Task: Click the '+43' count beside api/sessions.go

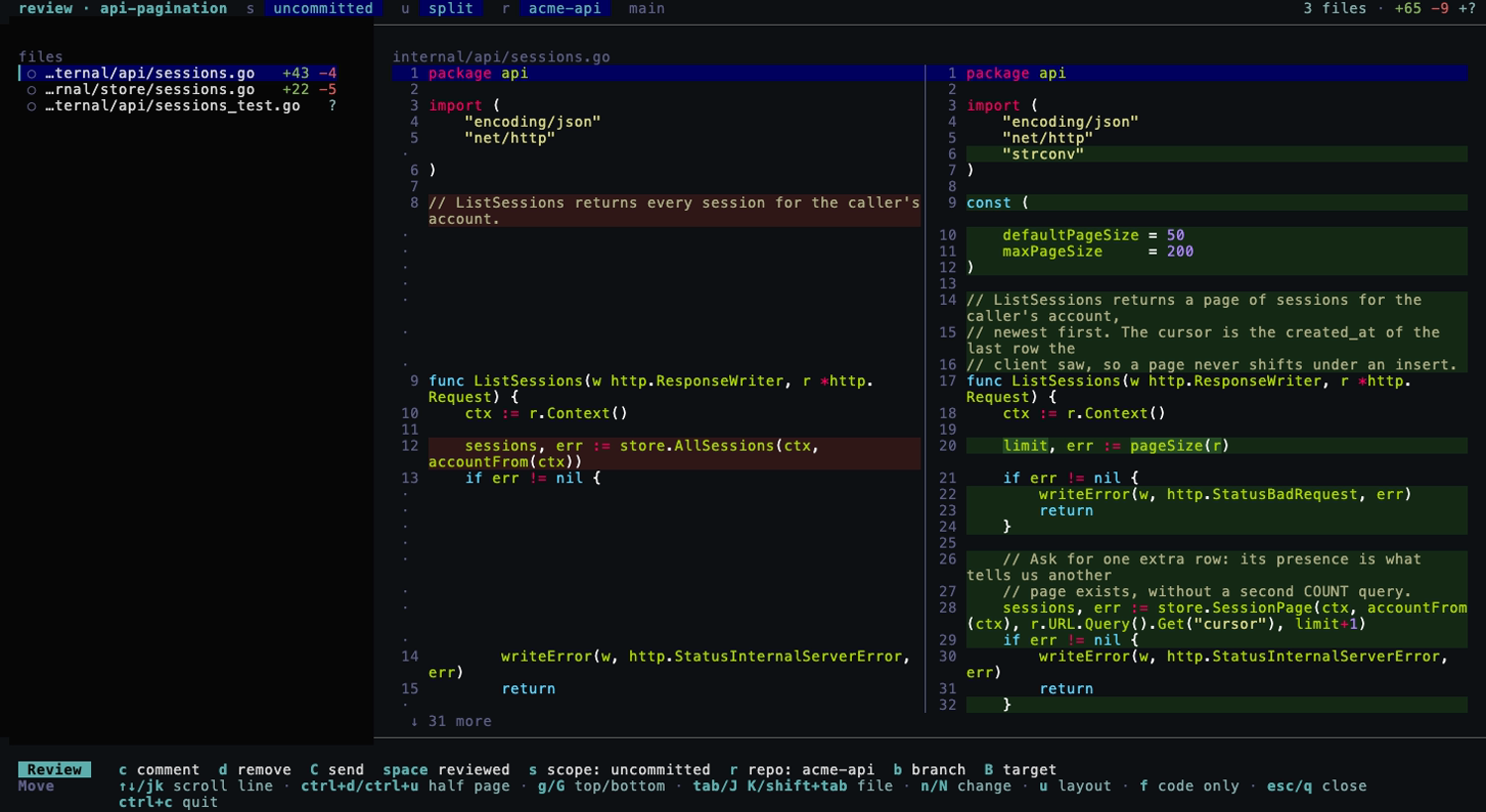Action: (295, 73)
